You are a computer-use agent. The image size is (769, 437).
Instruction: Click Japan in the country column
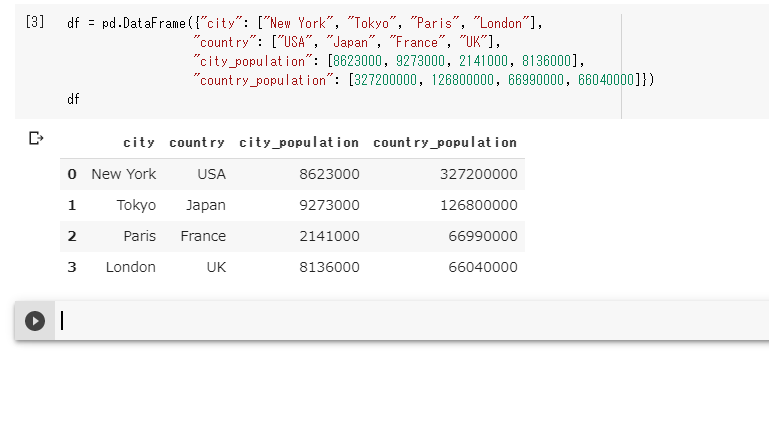(x=205, y=205)
